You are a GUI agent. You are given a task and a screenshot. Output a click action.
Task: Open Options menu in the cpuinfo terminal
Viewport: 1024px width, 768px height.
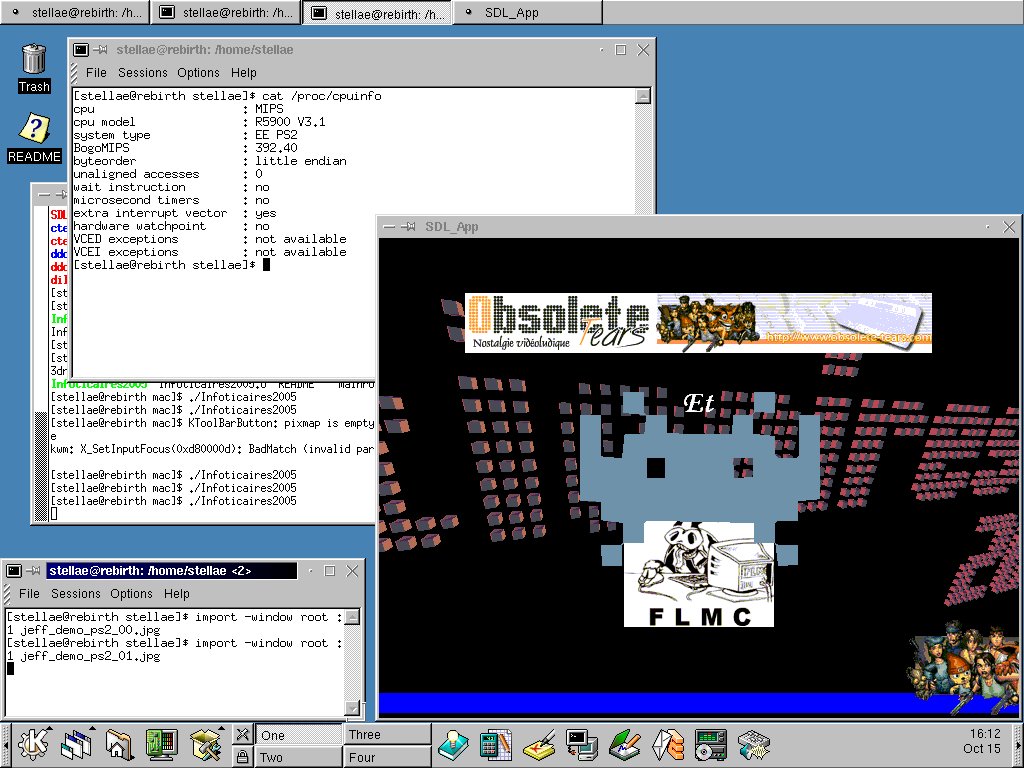[x=198, y=72]
